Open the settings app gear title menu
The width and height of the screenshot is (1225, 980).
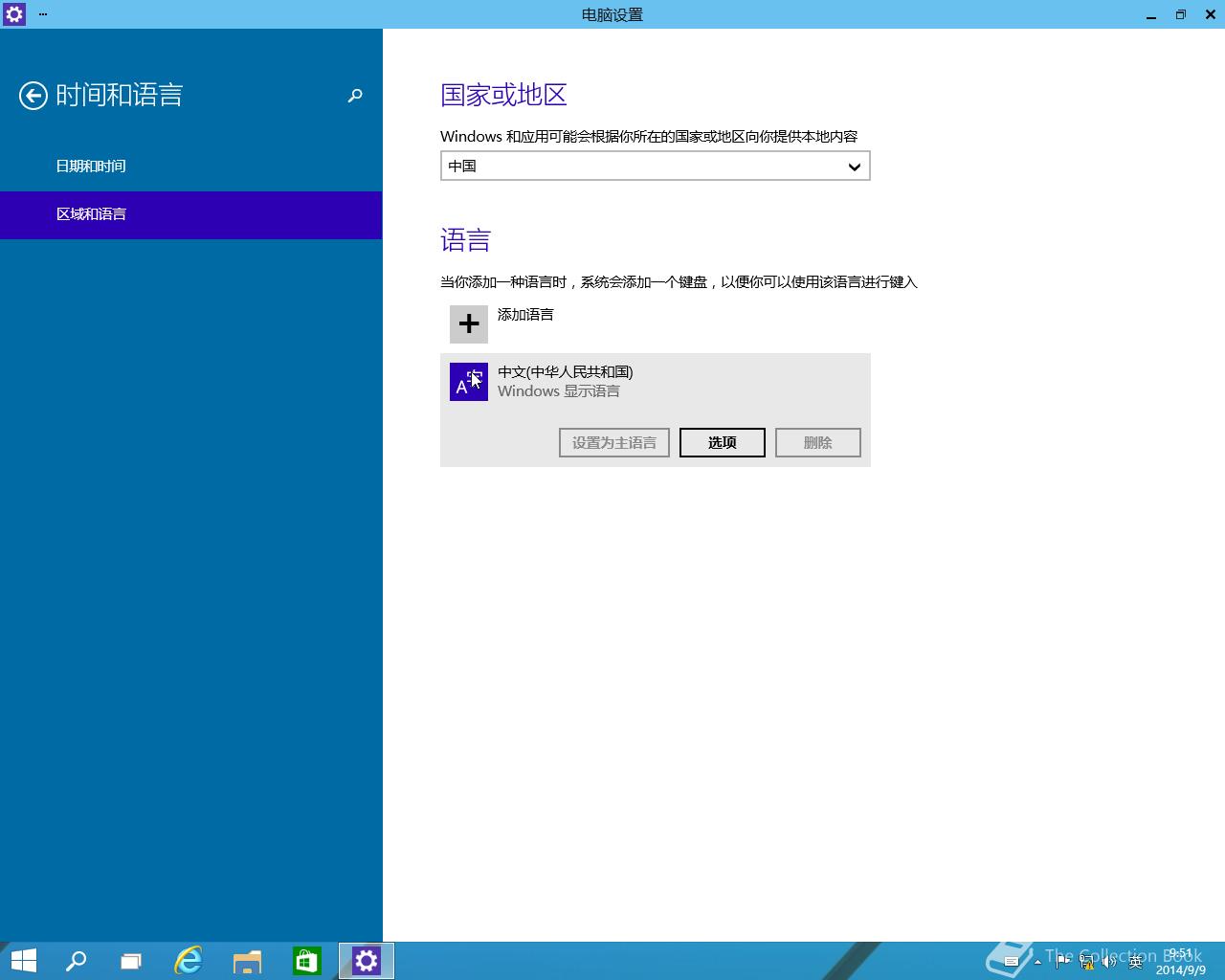tap(14, 14)
